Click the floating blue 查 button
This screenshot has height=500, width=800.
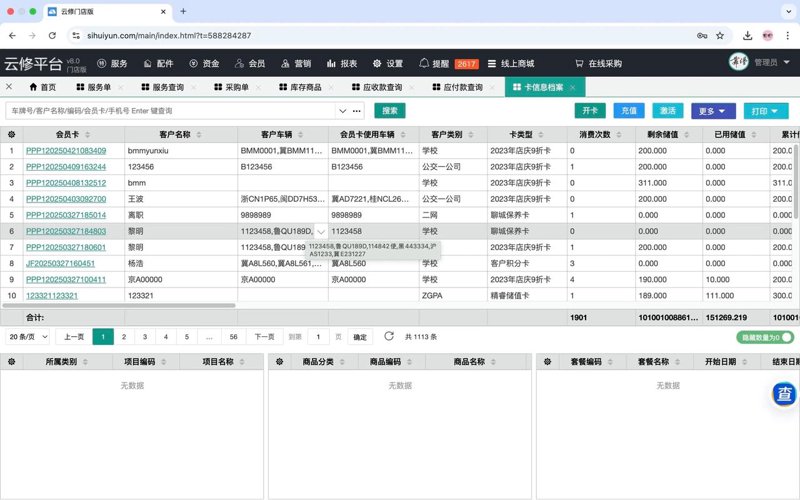pyautogui.click(x=784, y=394)
